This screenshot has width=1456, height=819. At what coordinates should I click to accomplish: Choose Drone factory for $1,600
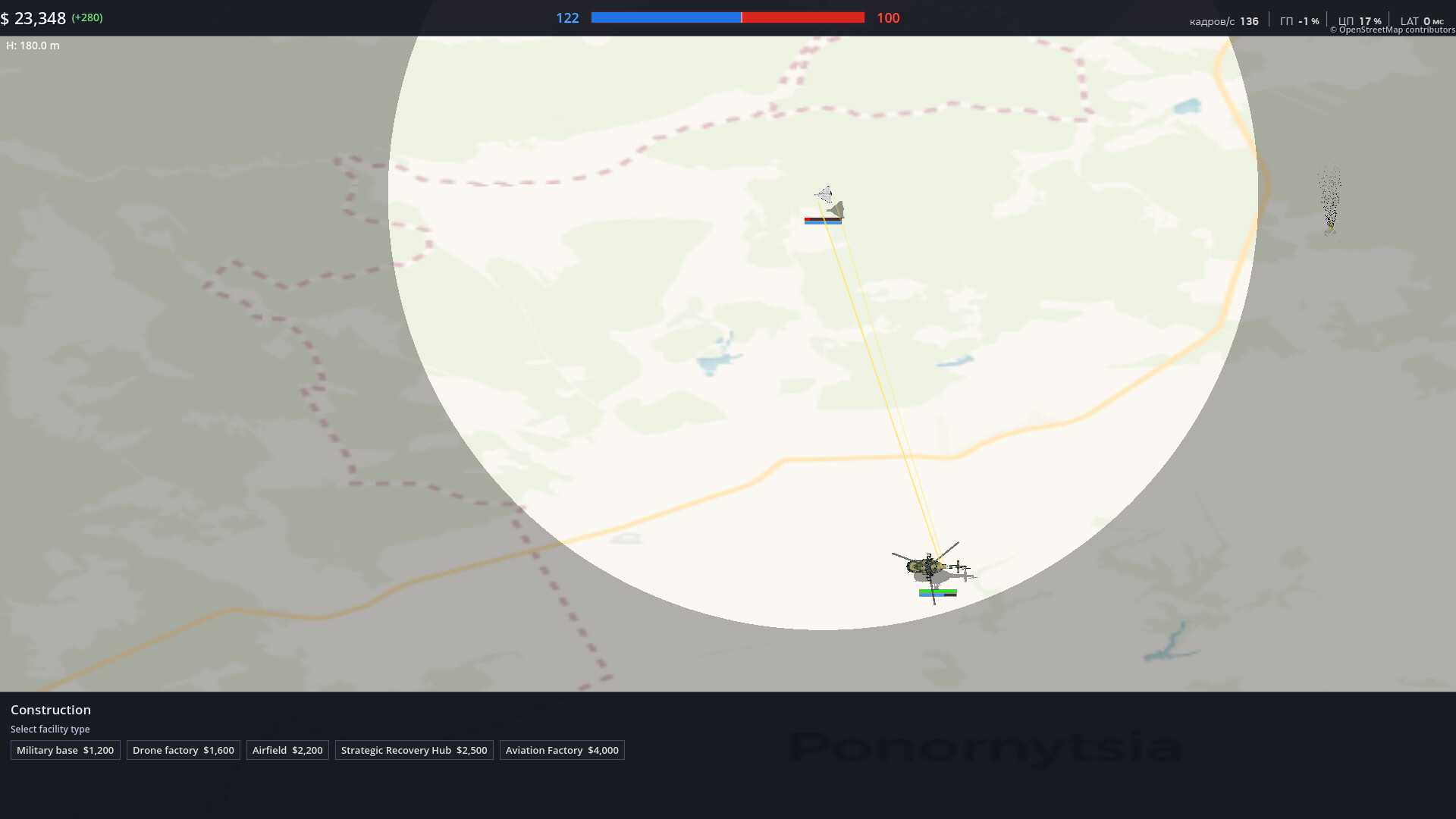[x=183, y=750]
